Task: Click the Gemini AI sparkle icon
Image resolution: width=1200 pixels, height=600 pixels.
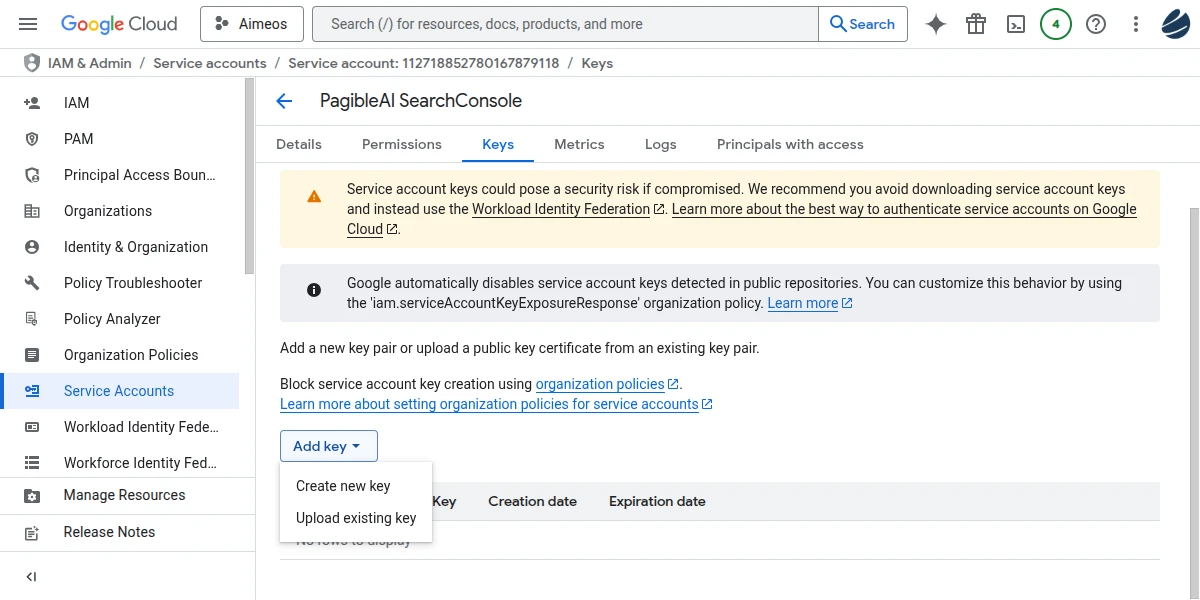Action: tap(936, 24)
